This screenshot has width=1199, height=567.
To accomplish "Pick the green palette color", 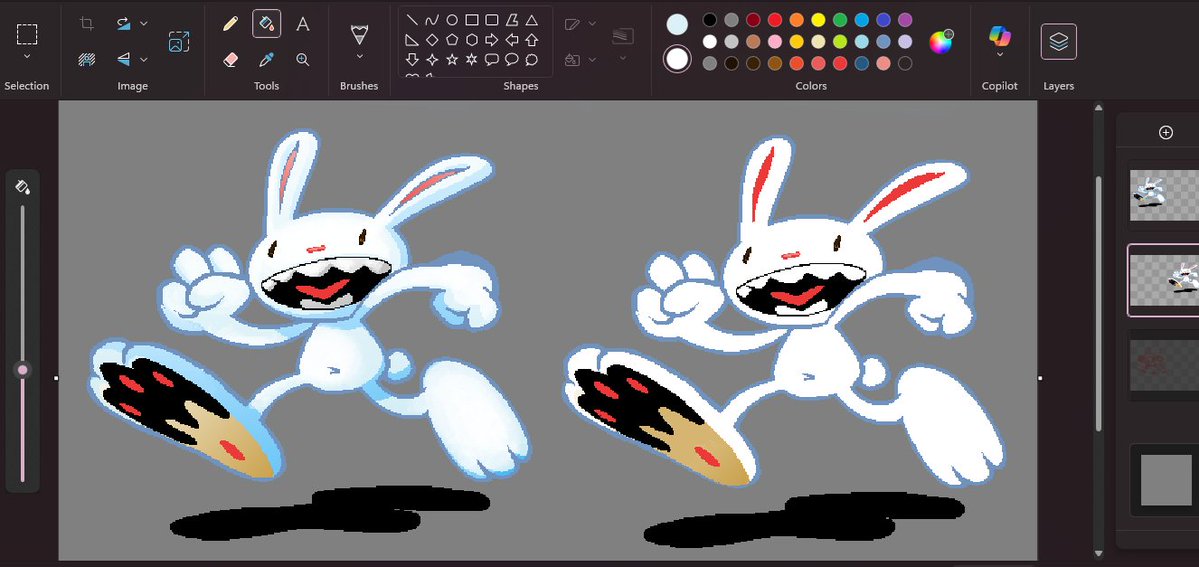I will 840,20.
